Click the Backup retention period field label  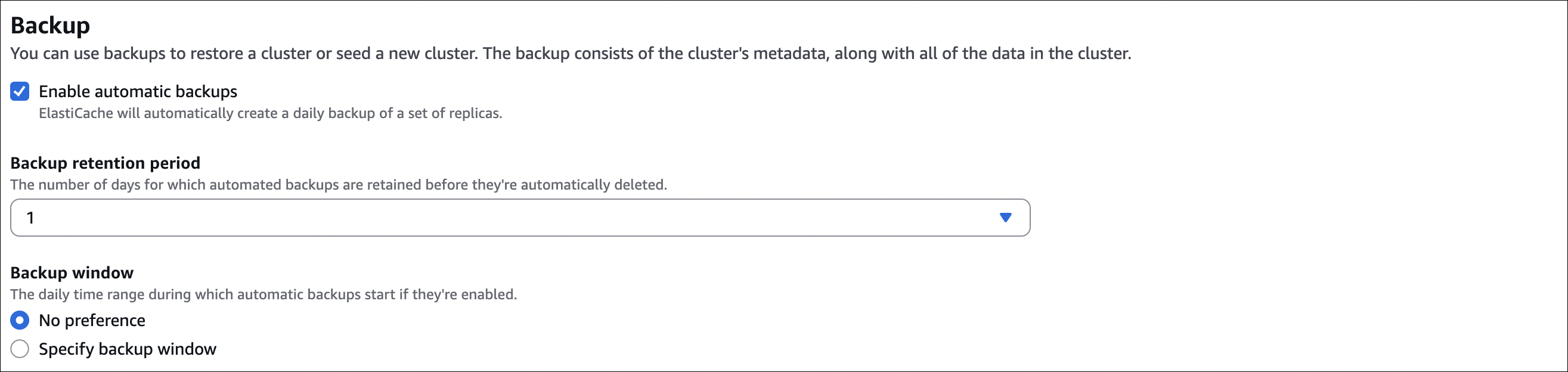106,163
